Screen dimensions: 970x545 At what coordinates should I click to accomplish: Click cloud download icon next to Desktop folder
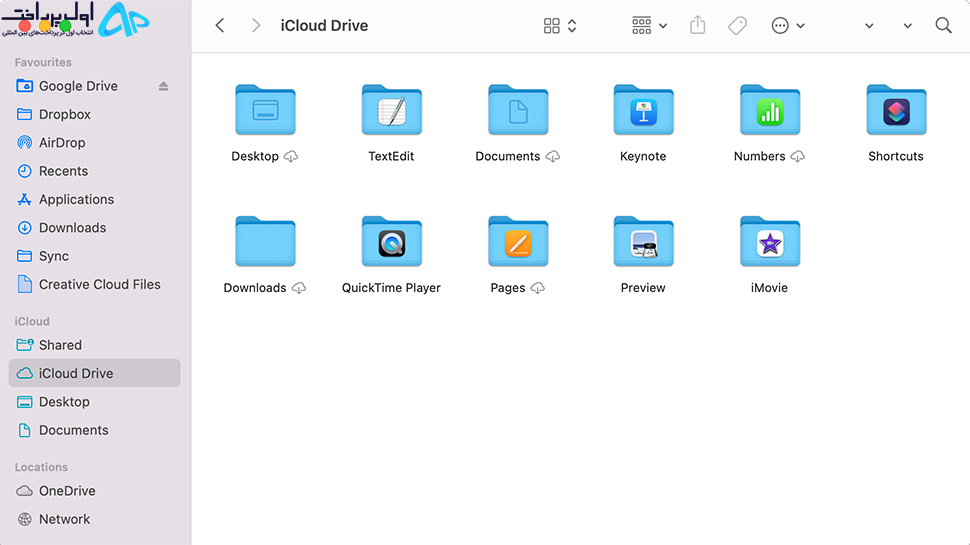pos(291,157)
